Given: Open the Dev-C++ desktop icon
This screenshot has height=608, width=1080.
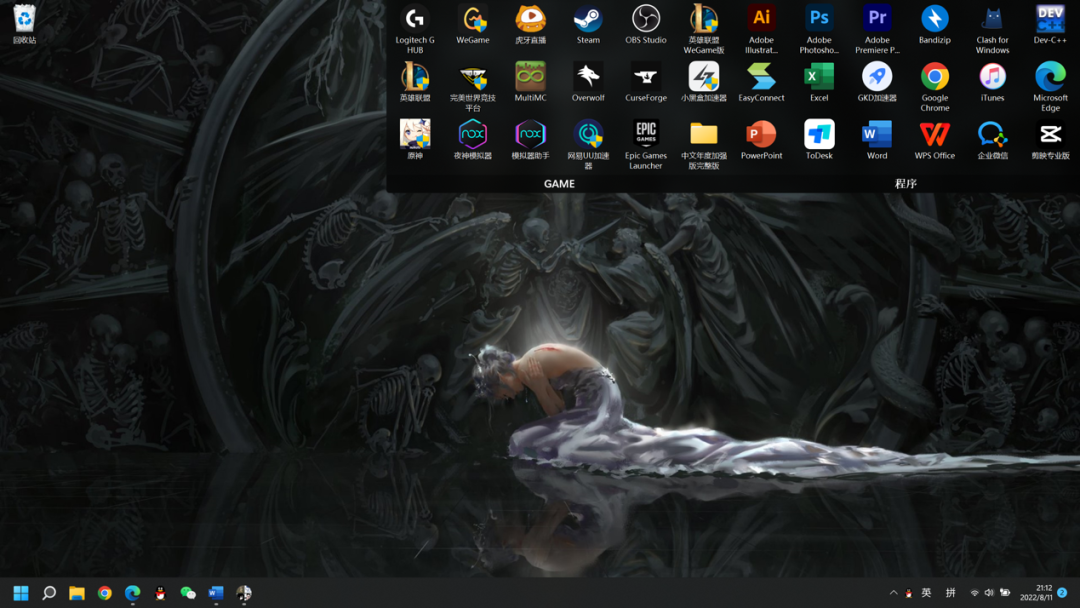Looking at the screenshot, I should pyautogui.click(x=1050, y=19).
